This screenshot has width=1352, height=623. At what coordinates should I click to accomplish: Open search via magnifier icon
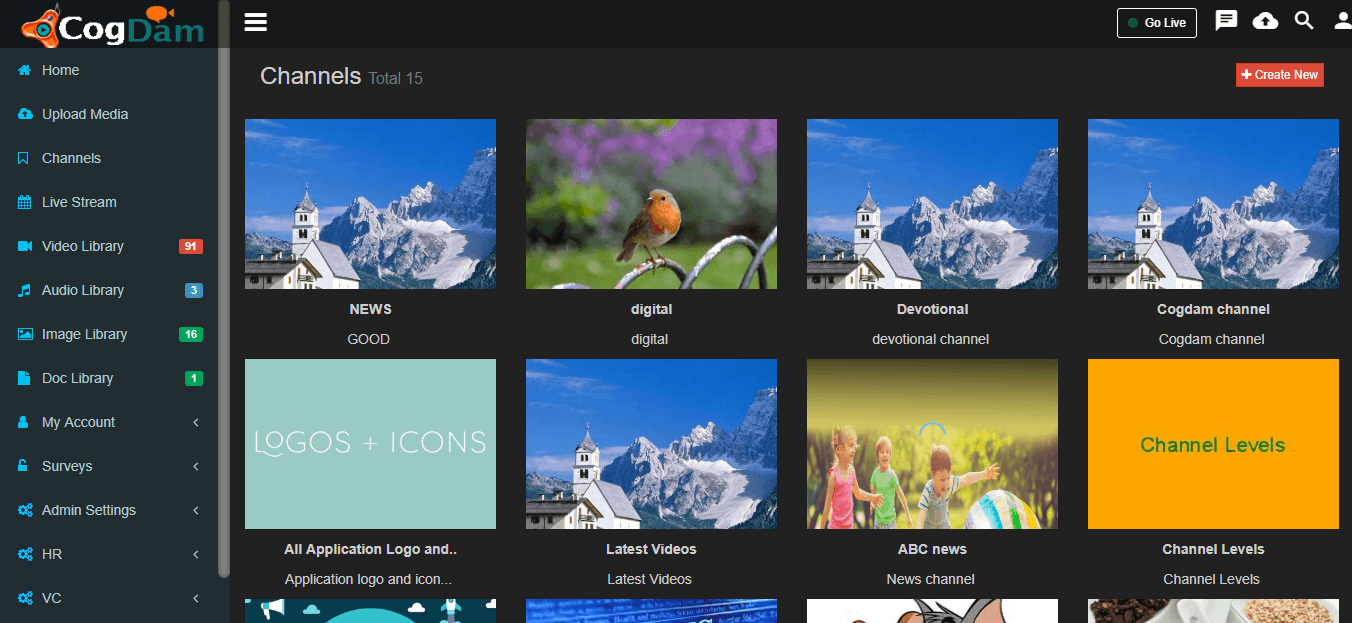(x=1304, y=21)
